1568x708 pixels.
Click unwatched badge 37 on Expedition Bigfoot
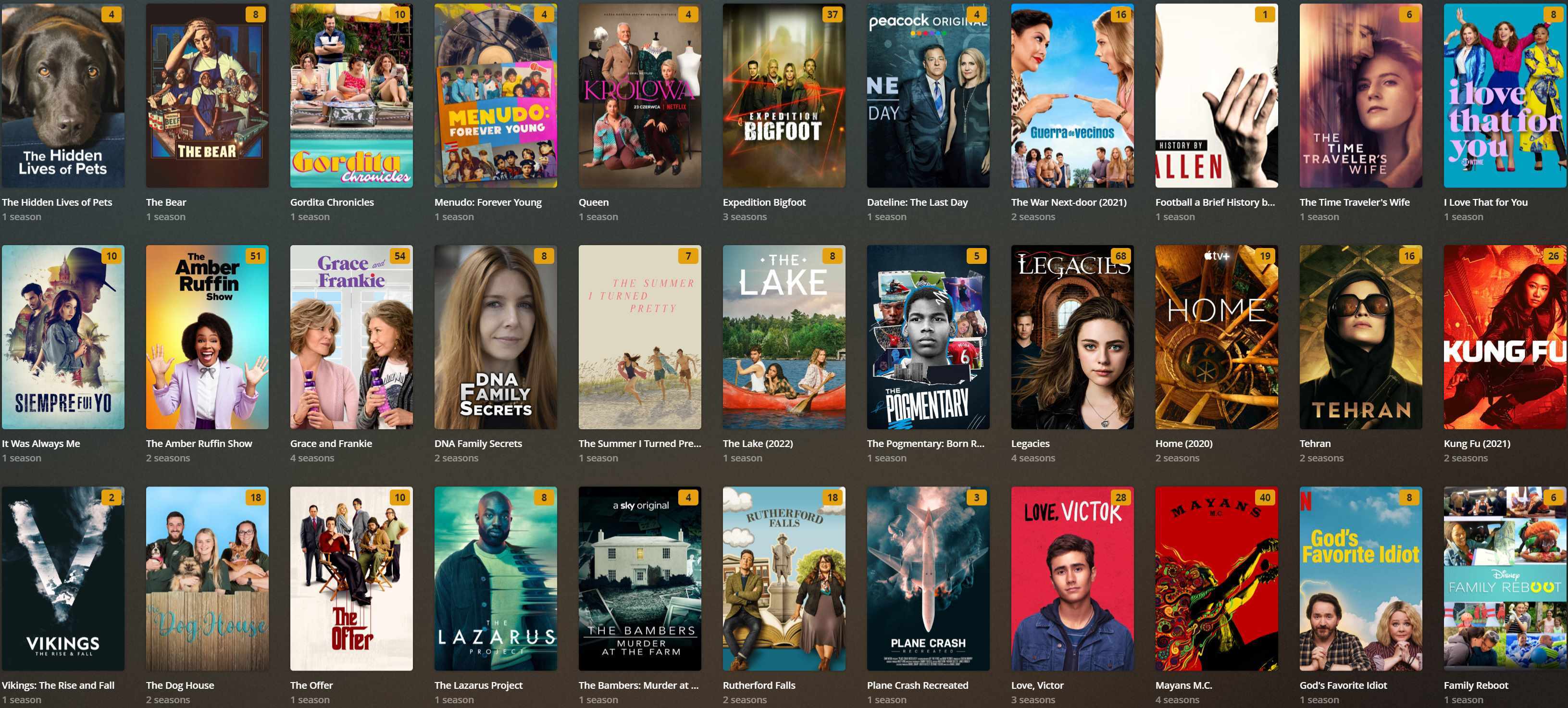(832, 14)
